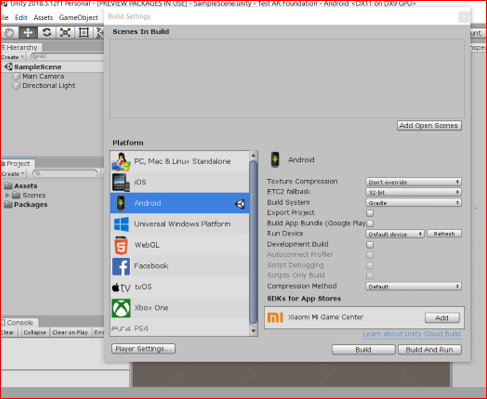The image size is (487, 399).
Task: Click the Android platform icon in list
Action: point(121,203)
